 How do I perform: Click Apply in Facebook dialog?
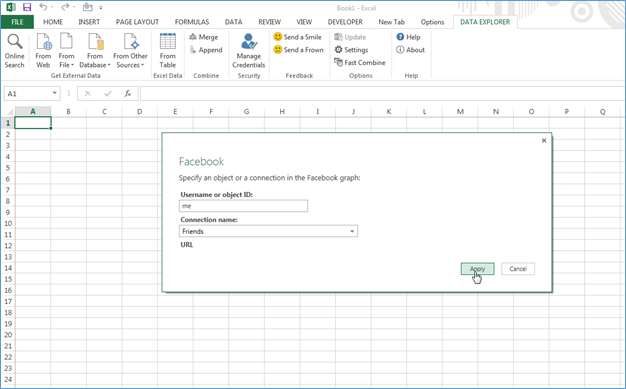tap(477, 269)
